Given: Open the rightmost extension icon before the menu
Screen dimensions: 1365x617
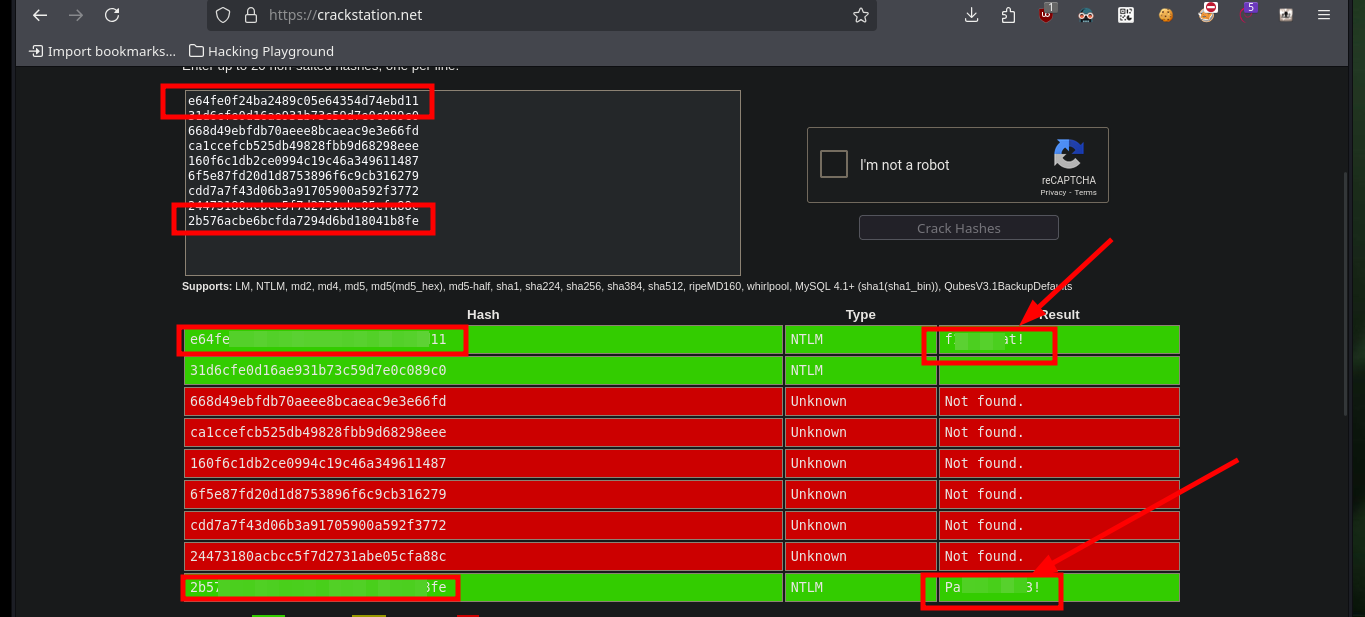Looking at the screenshot, I should tap(1286, 15).
